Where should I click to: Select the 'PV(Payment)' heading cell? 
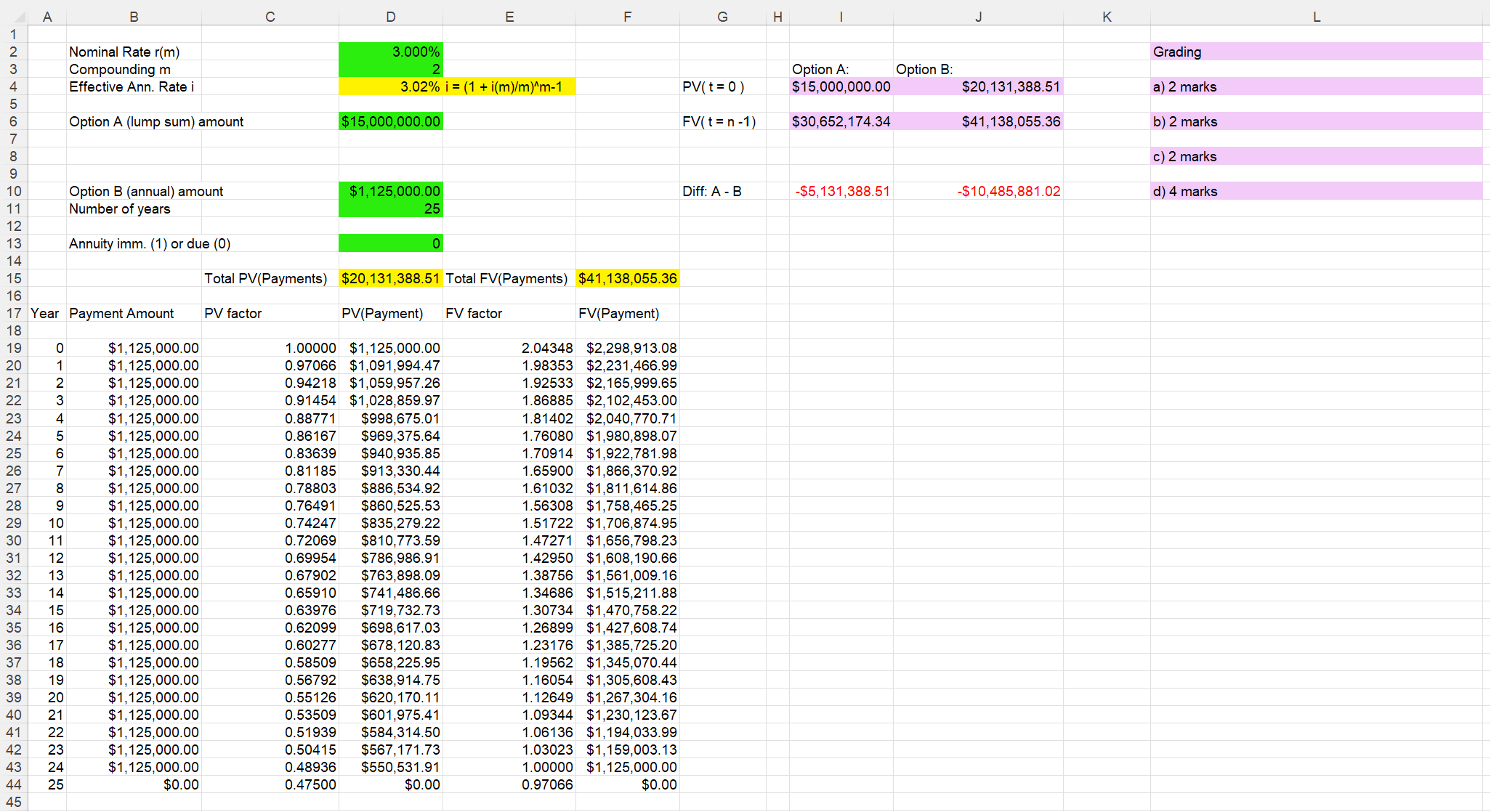(391, 313)
